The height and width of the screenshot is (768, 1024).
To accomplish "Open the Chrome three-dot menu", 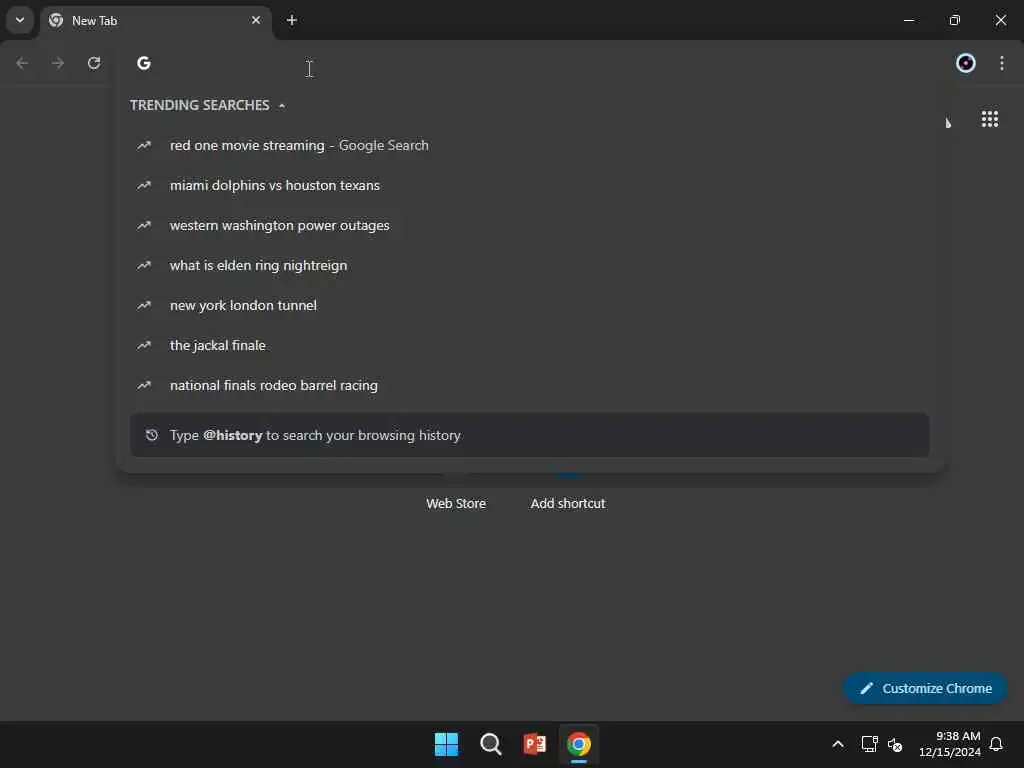I will point(1001,63).
